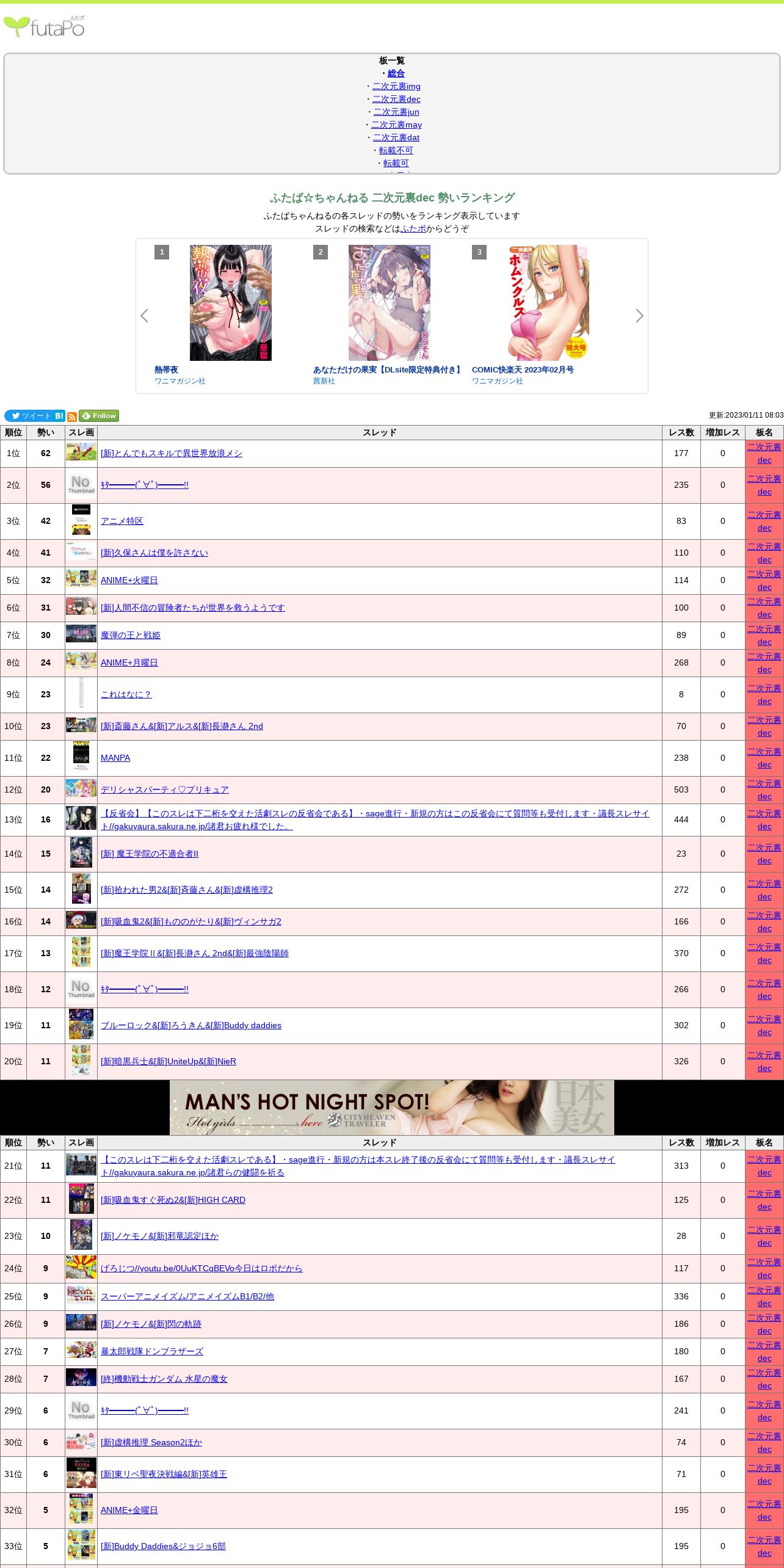Open thread [新]東リベ聖夜決戦編&[新]英雄王
The image size is (784, 1568).
pyautogui.click(x=164, y=1474)
